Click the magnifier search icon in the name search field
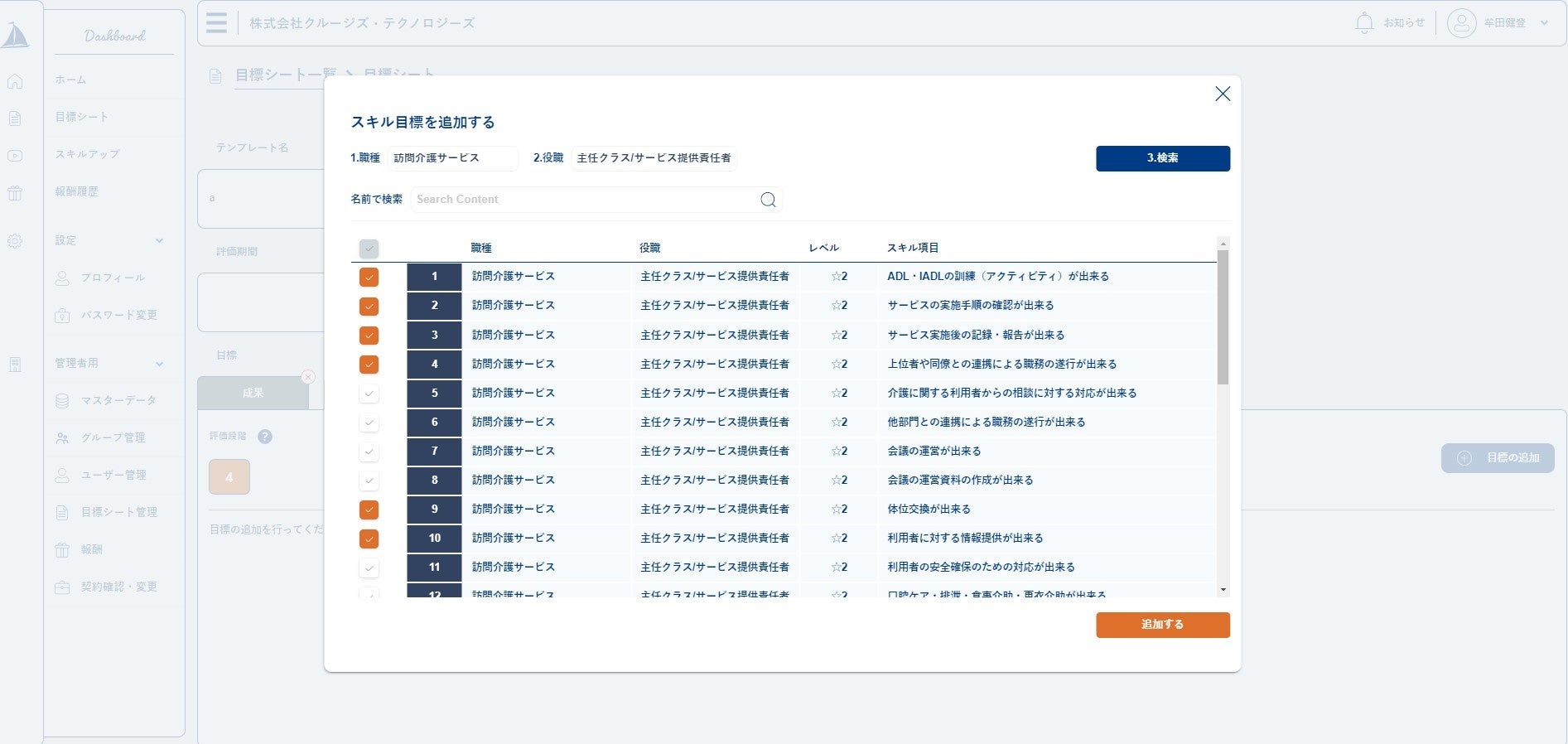1568x744 pixels. pyautogui.click(x=768, y=200)
